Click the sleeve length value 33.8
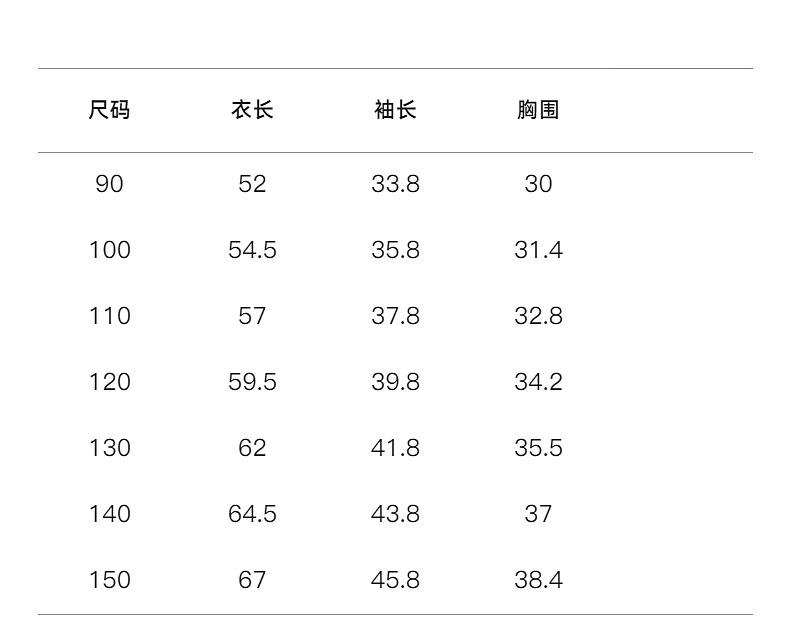The height and width of the screenshot is (617, 790). point(395,184)
